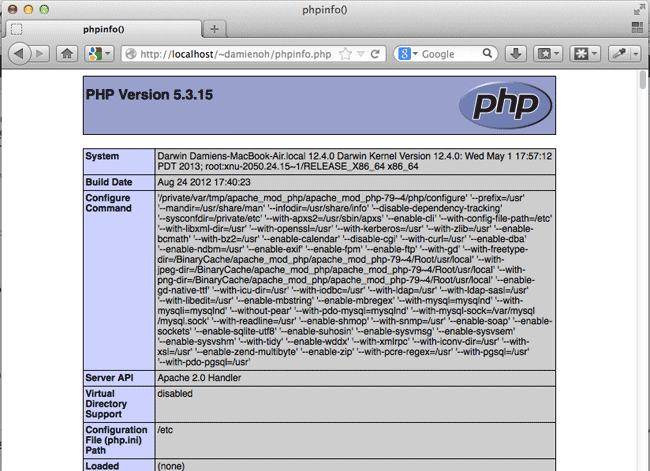The image size is (650, 471).
Task: Select the 'PHP Version 5.3.15' heading
Action: (149, 95)
